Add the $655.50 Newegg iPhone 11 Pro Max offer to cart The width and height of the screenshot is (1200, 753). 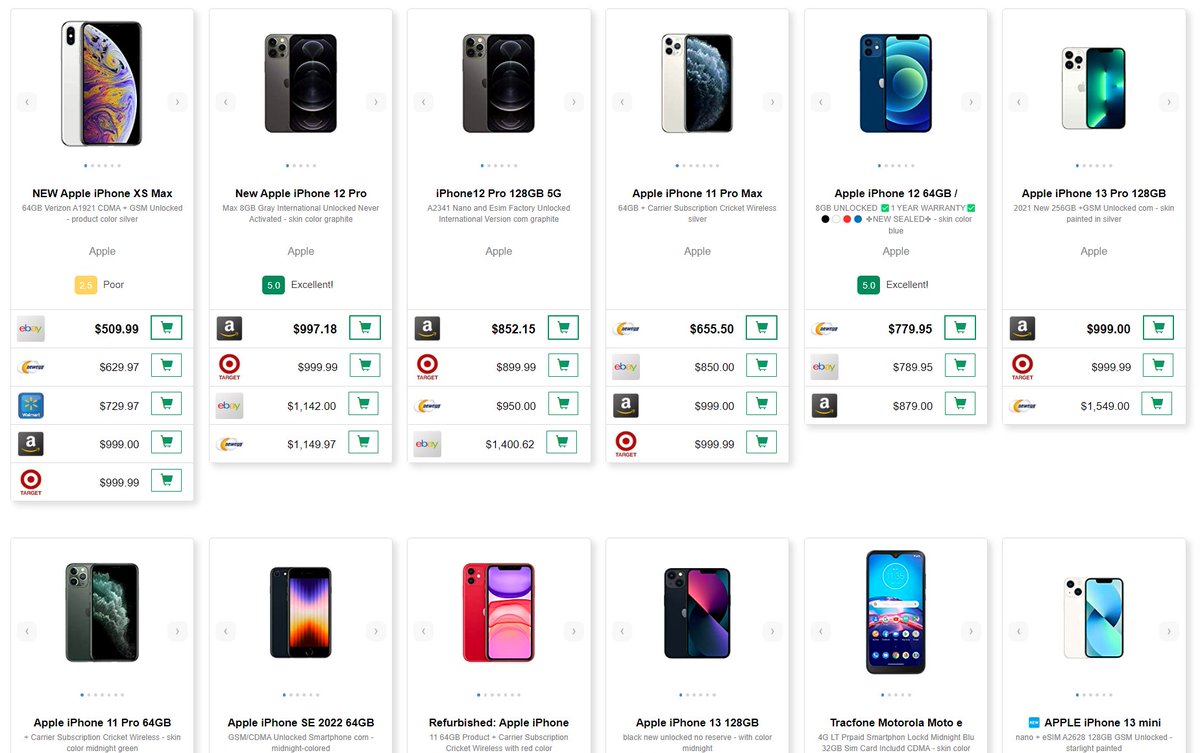(x=761, y=328)
